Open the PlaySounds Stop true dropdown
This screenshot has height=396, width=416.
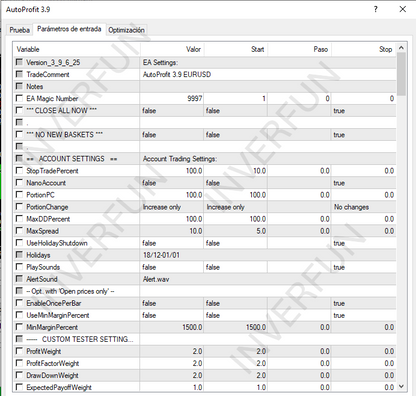(x=364, y=267)
